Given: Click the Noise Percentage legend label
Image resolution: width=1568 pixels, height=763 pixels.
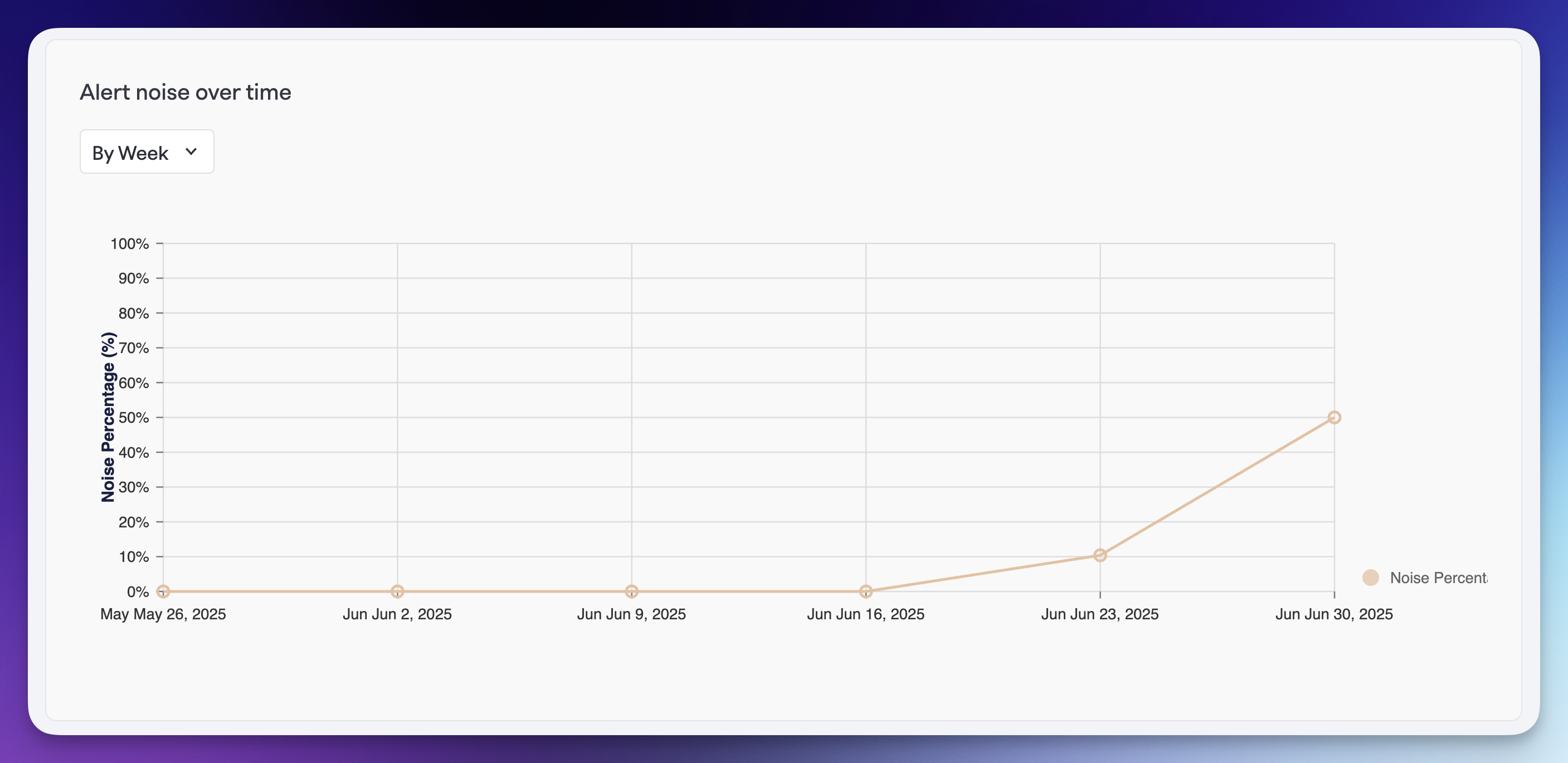Looking at the screenshot, I should click(x=1438, y=578).
